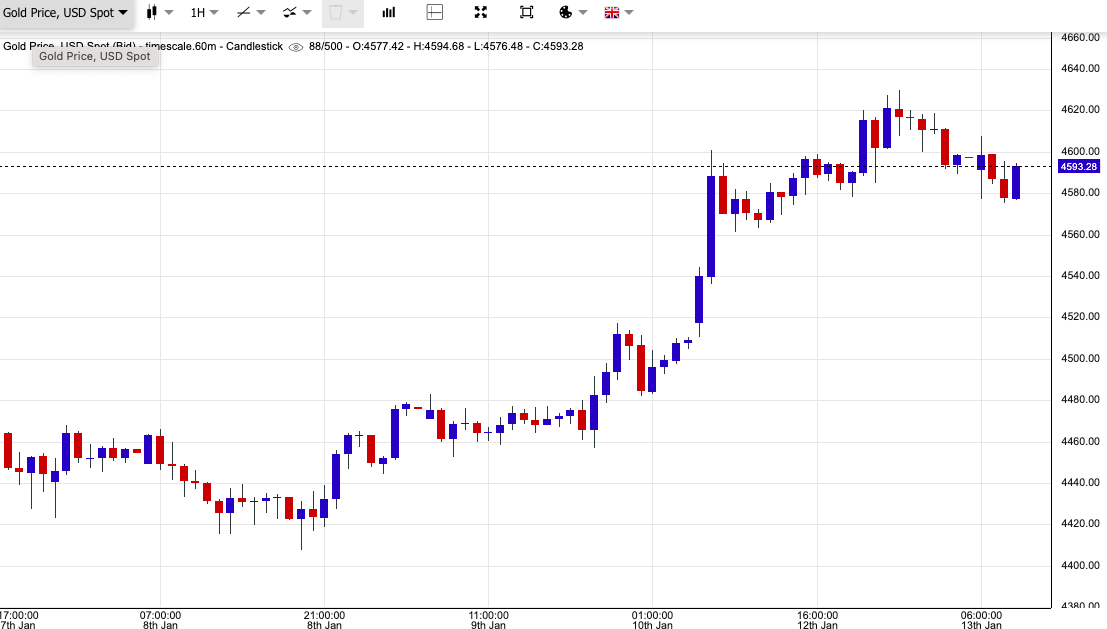The height and width of the screenshot is (629, 1107).
Task: Click the Gold Price chart legend title text
Action: tap(142, 47)
